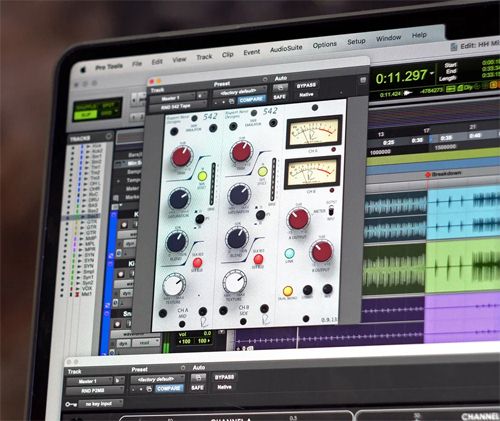Click channel A red TRIM knob
Image resolution: width=500 pixels, height=421 pixels.
[x=182, y=156]
